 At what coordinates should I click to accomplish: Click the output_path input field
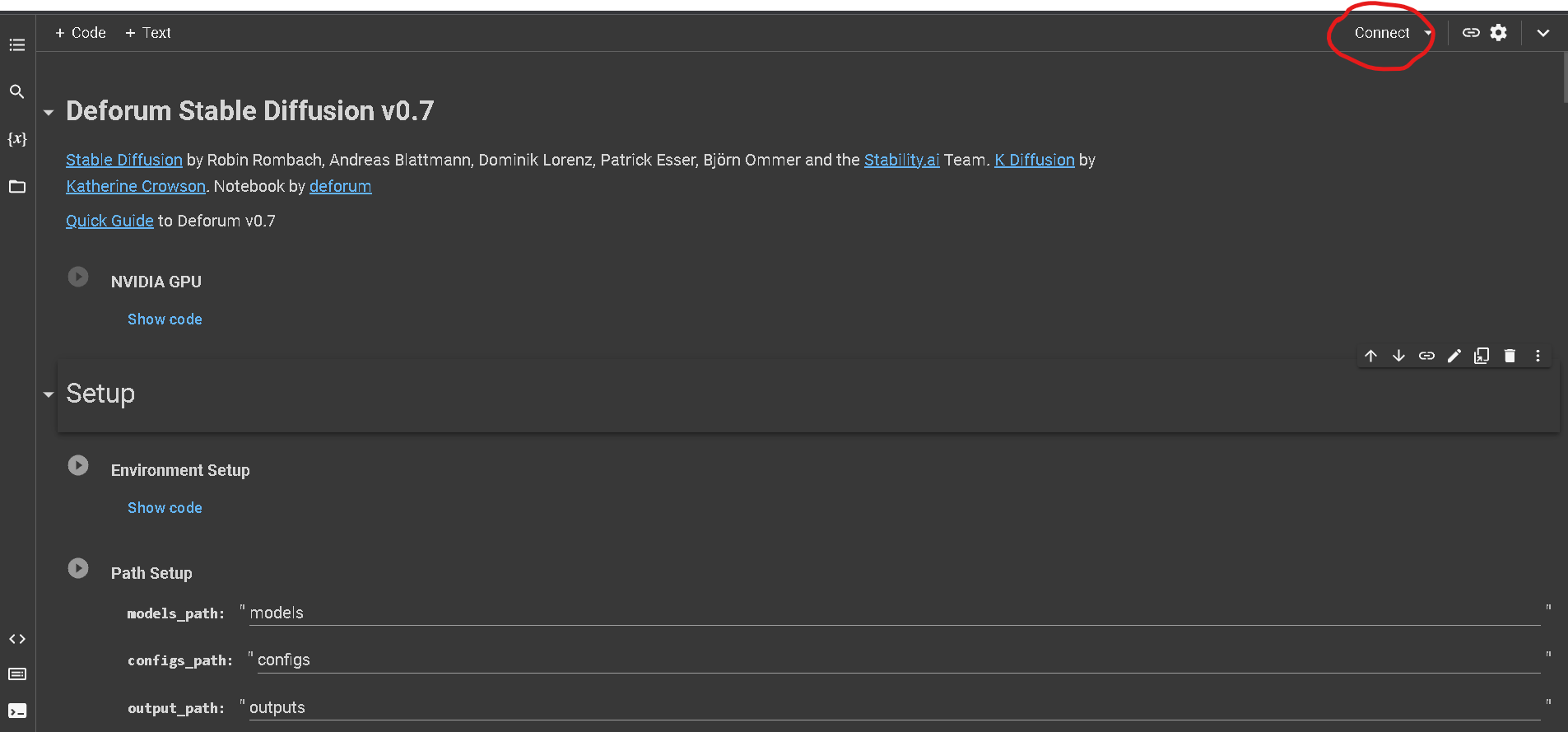pyautogui.click(x=895, y=708)
